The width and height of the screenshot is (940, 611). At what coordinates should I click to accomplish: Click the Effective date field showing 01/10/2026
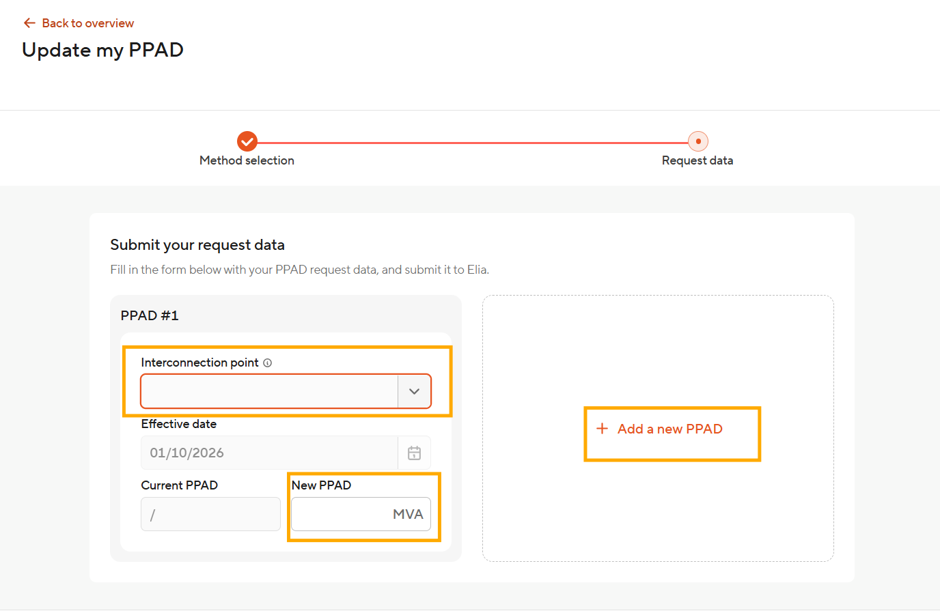(269, 453)
